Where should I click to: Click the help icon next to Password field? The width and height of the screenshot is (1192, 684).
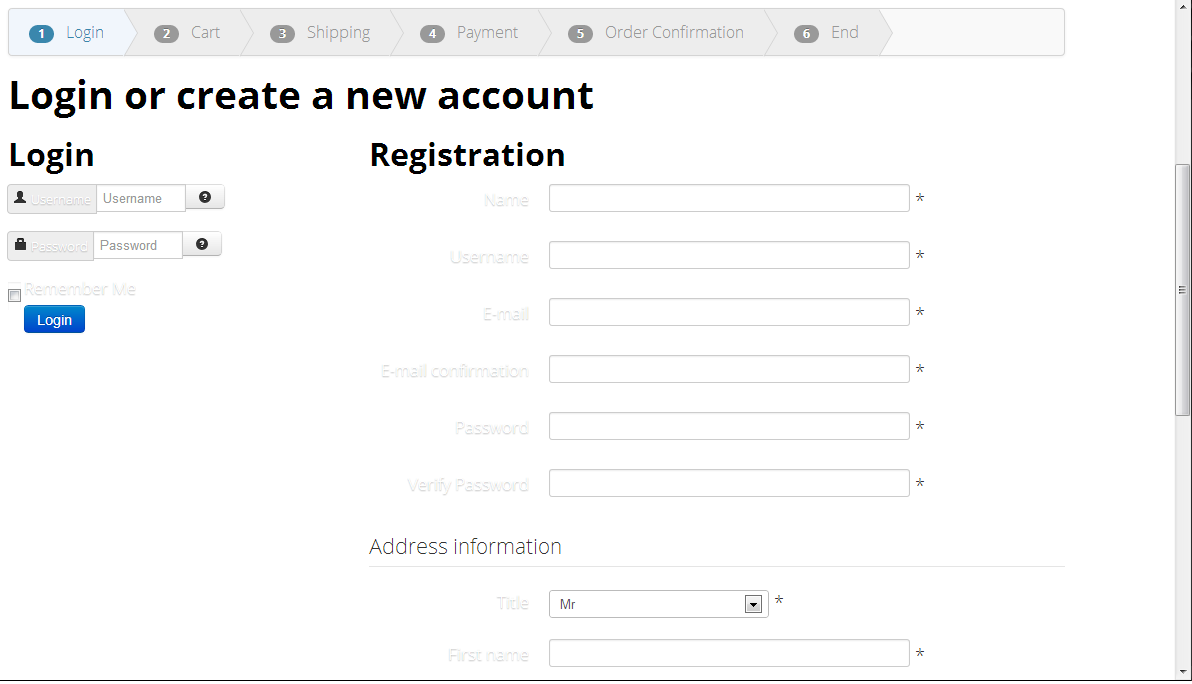tap(202, 245)
